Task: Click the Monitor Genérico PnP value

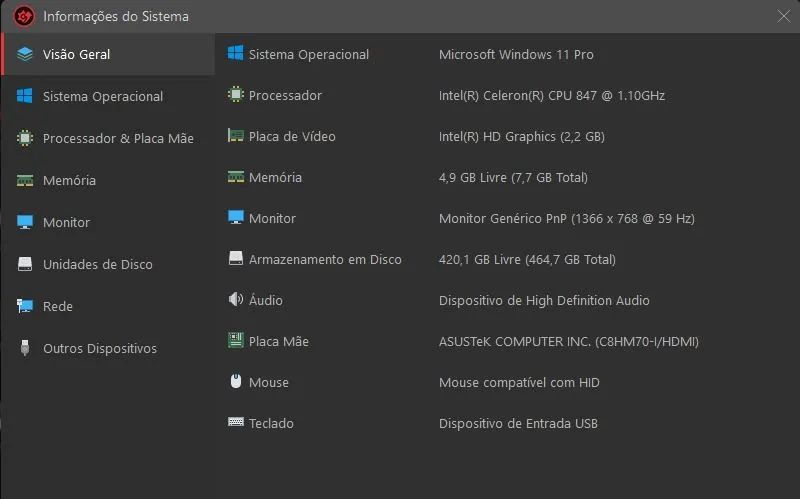Action: pos(567,218)
